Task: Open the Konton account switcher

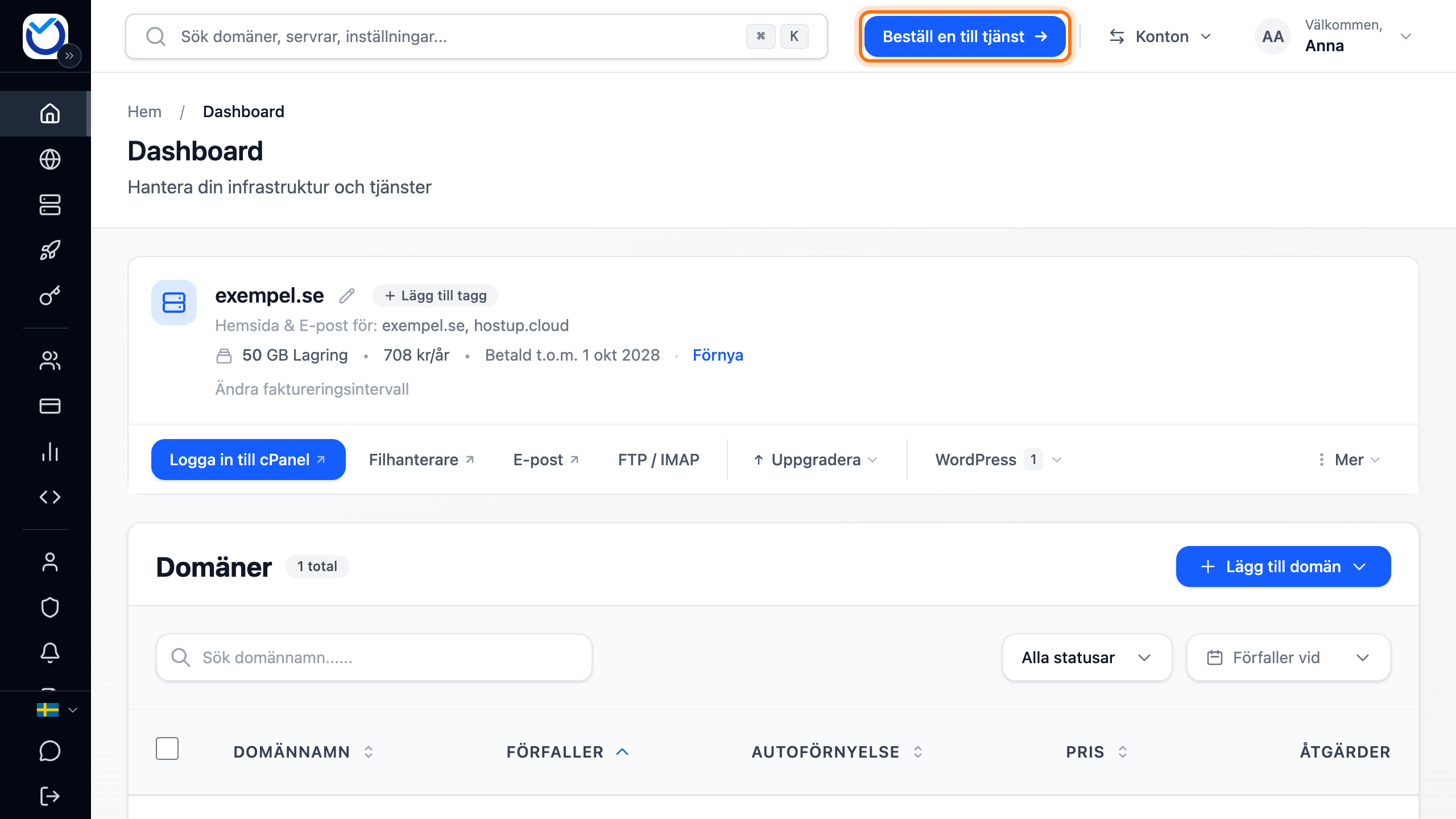Action: pos(1160,36)
